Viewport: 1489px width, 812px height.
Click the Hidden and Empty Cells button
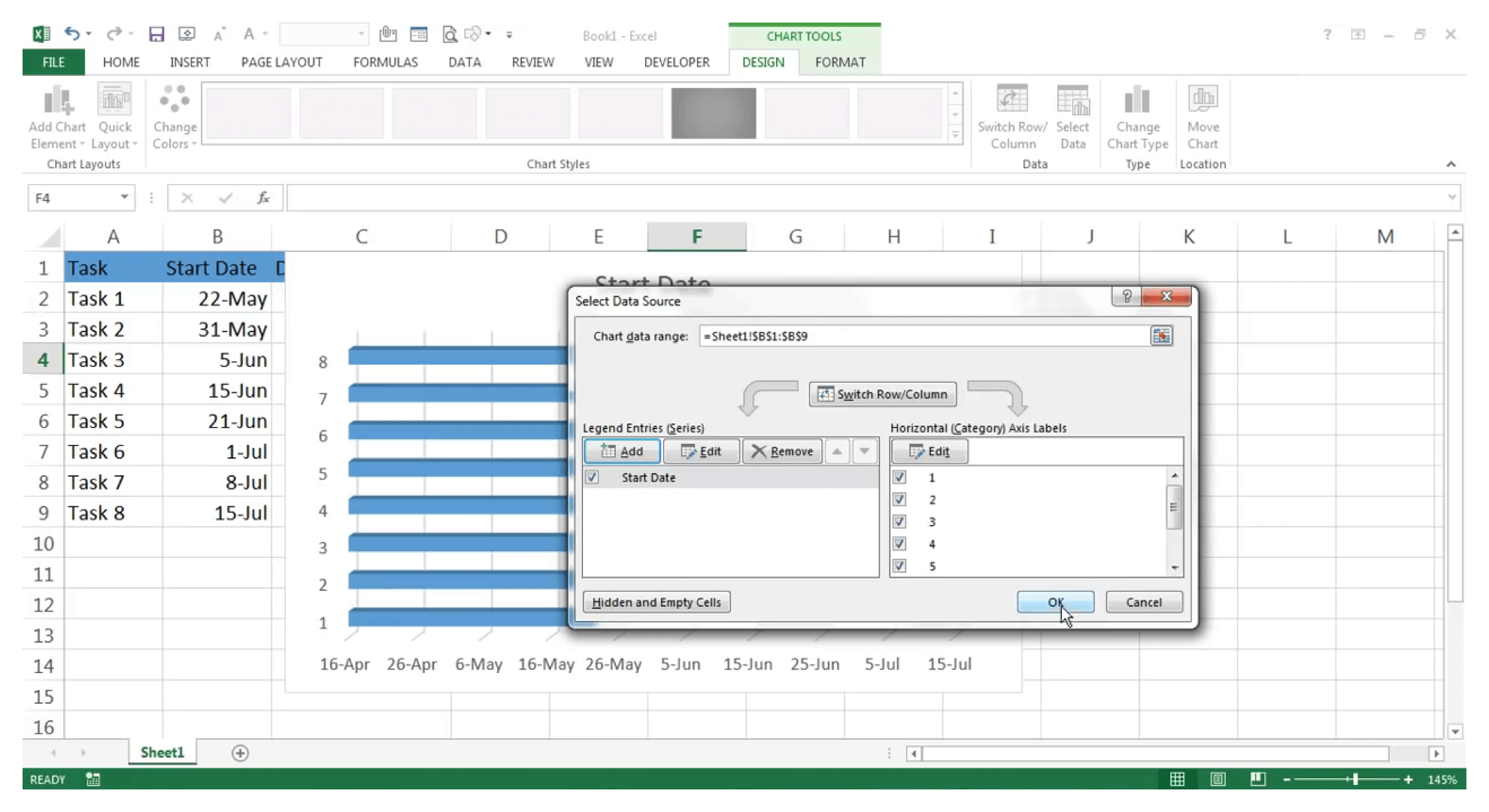coord(656,602)
